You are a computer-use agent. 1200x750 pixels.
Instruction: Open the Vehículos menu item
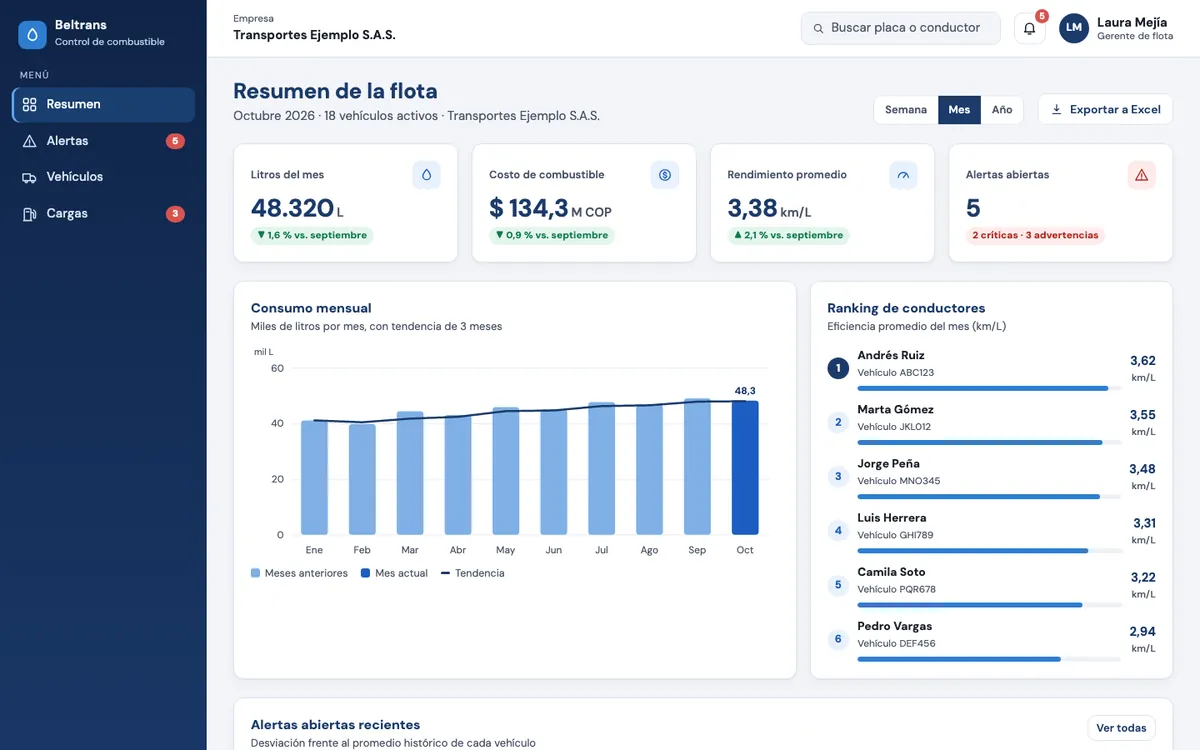103,177
